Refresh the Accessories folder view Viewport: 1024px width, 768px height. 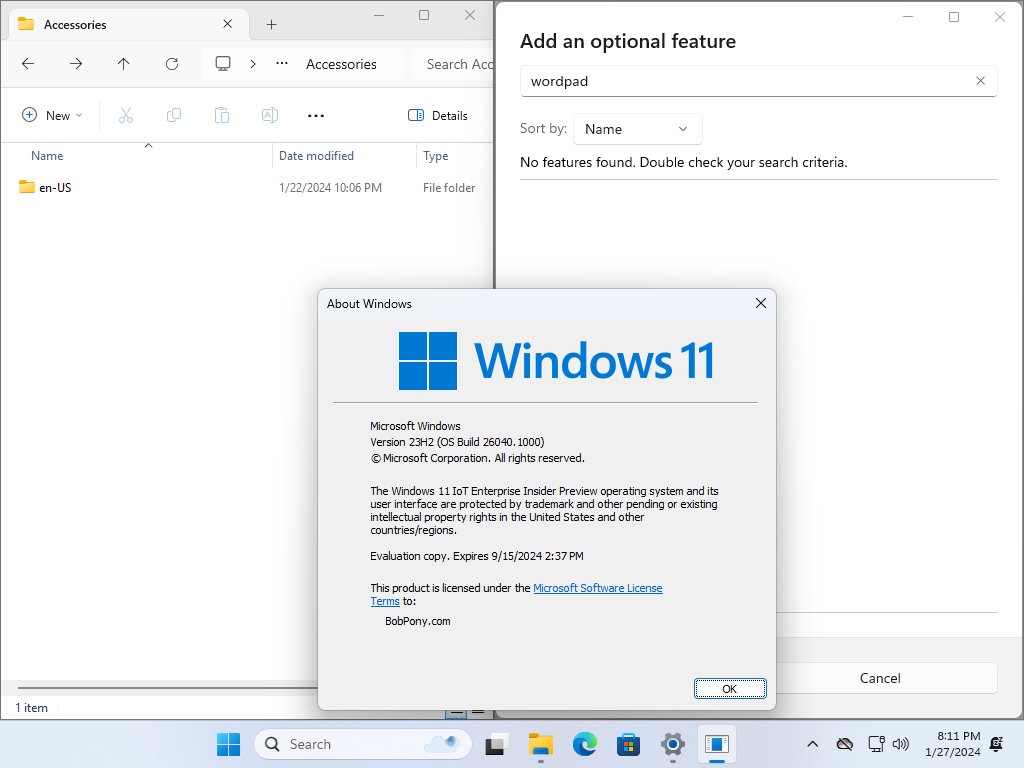pyautogui.click(x=171, y=64)
